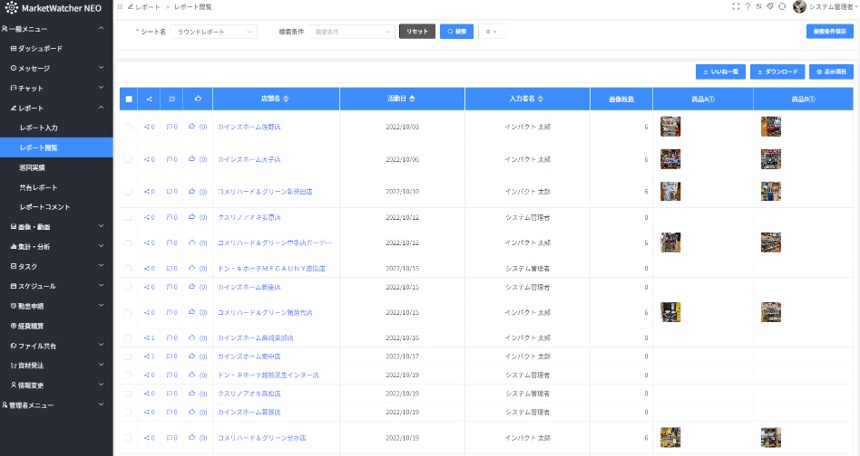Sort by 入力者名 column sort arrows
The image size is (860, 456).
tap(540, 99)
